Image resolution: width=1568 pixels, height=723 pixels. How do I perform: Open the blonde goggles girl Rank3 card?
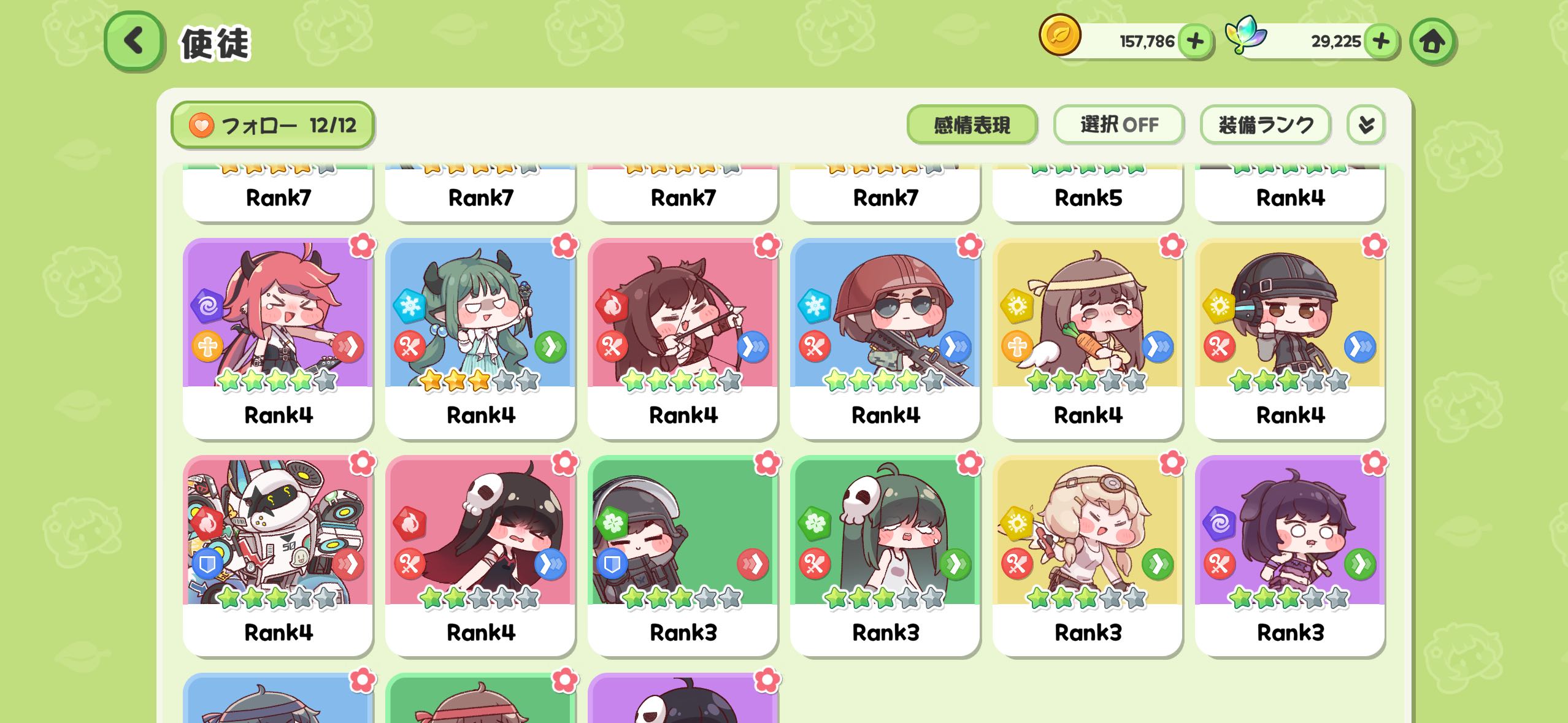point(1087,556)
